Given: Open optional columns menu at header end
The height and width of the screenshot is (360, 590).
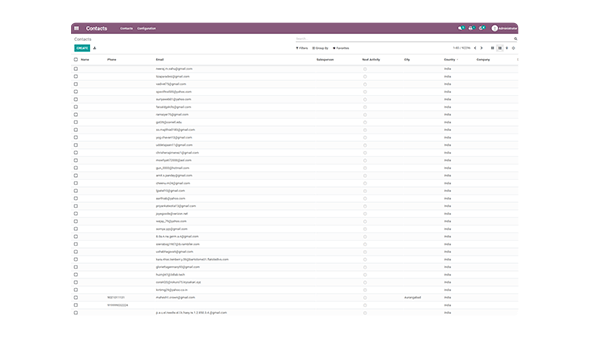Looking at the screenshot, I should 517,59.
